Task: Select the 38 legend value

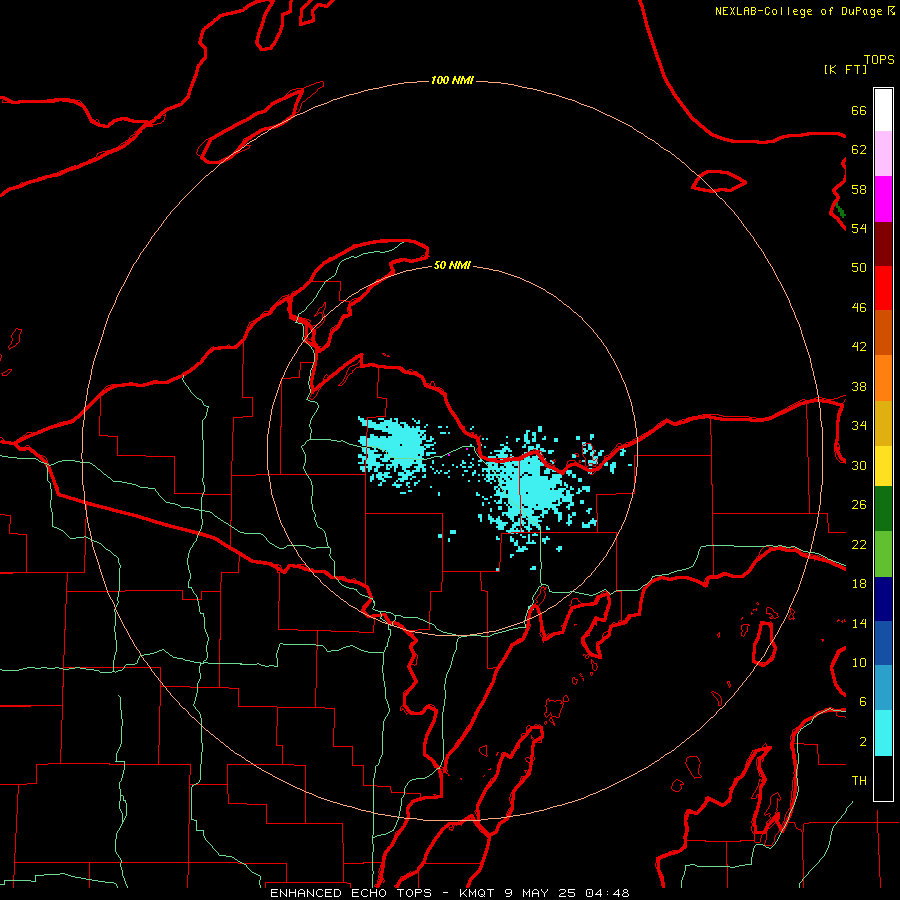Action: pos(859,386)
